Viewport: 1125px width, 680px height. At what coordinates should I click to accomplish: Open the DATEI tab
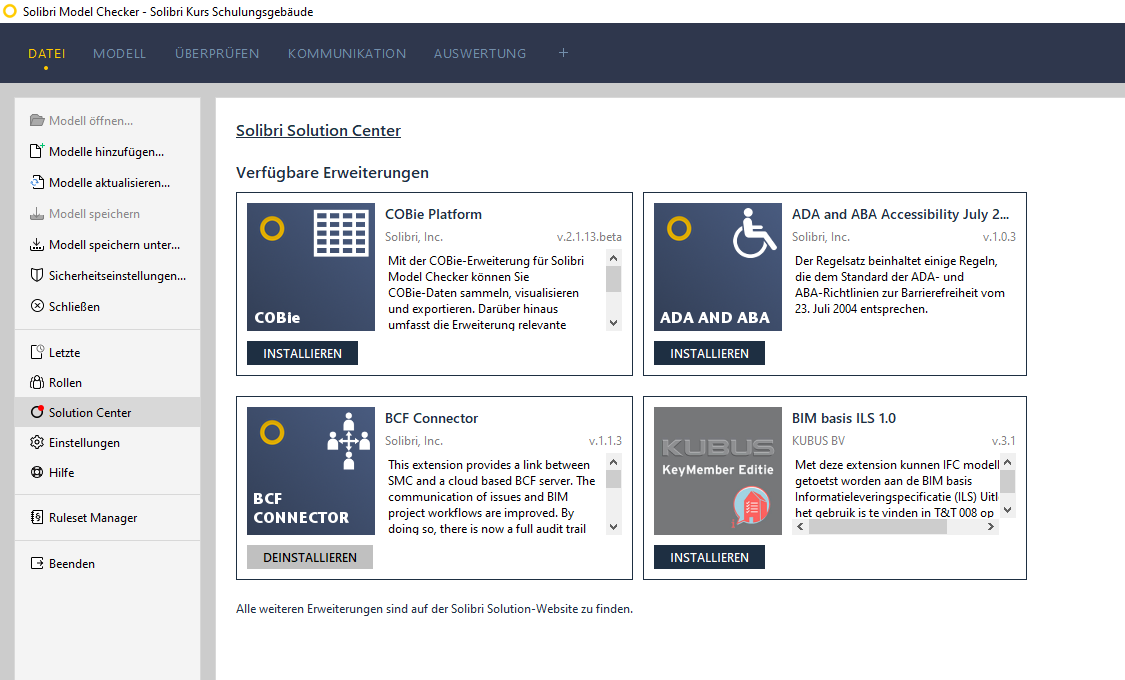pyautogui.click(x=47, y=54)
